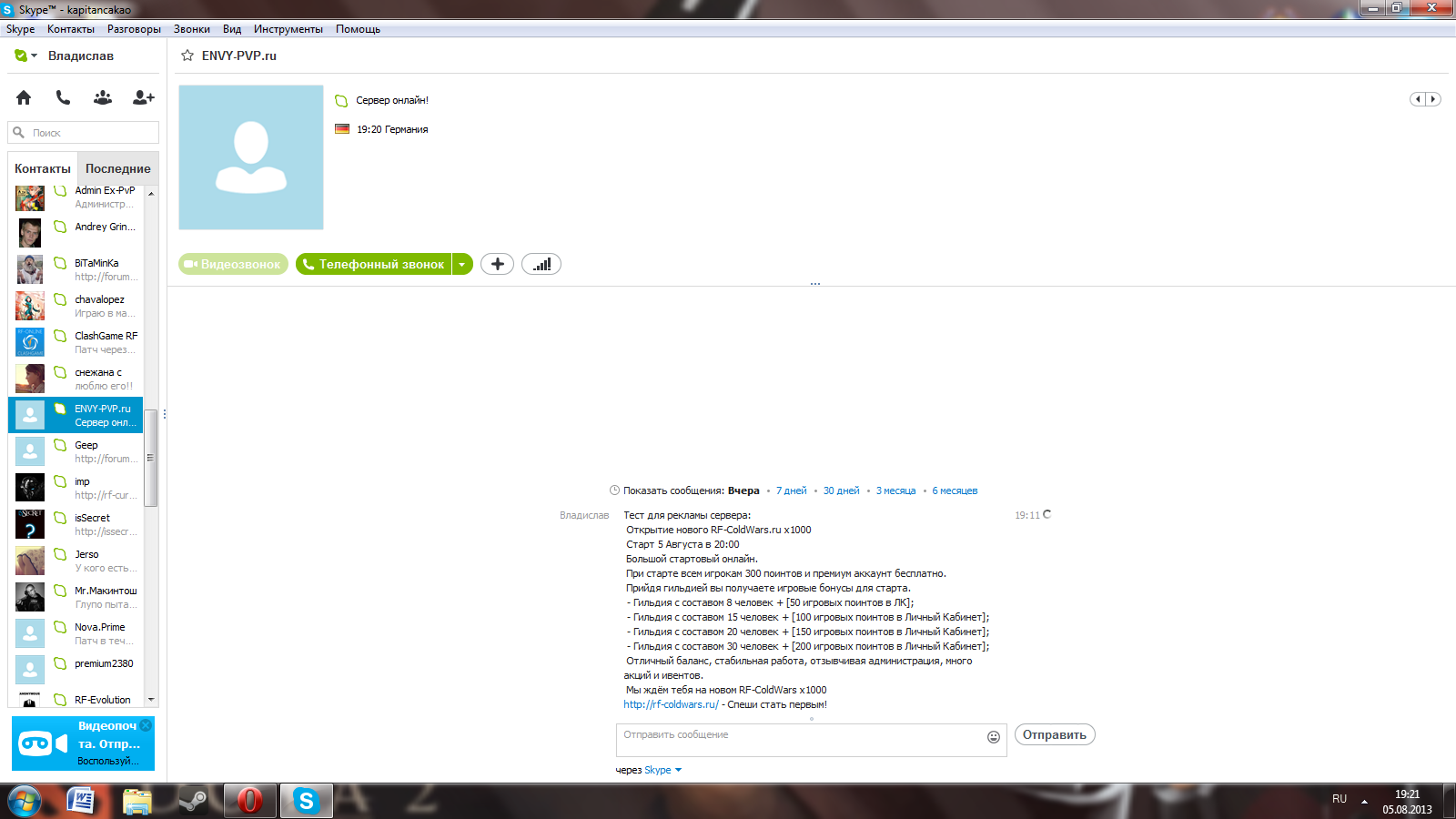The width and height of the screenshot is (1456, 819).
Task: Open the Помощь menu
Action: pyautogui.click(x=358, y=29)
